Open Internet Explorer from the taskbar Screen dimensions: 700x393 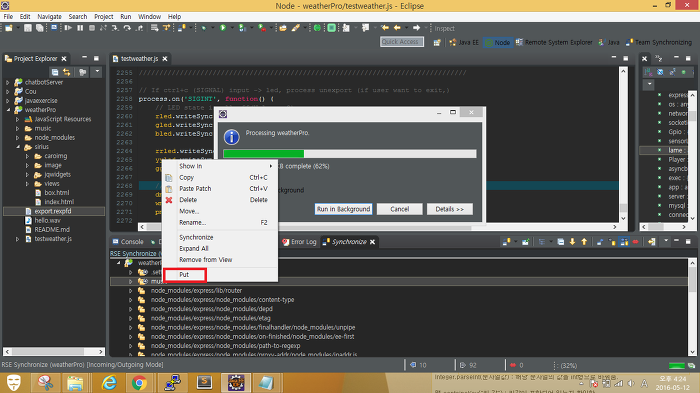click(109, 383)
